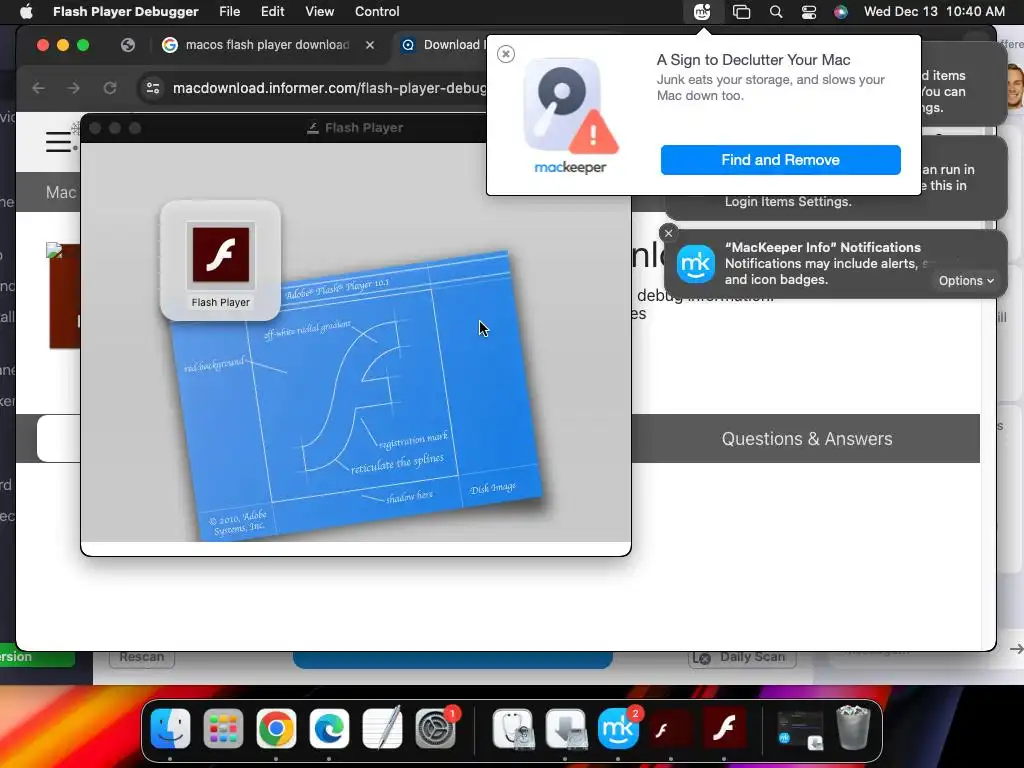The image size is (1024, 768).
Task: Click the Siri icon in menu bar
Action: (840, 11)
